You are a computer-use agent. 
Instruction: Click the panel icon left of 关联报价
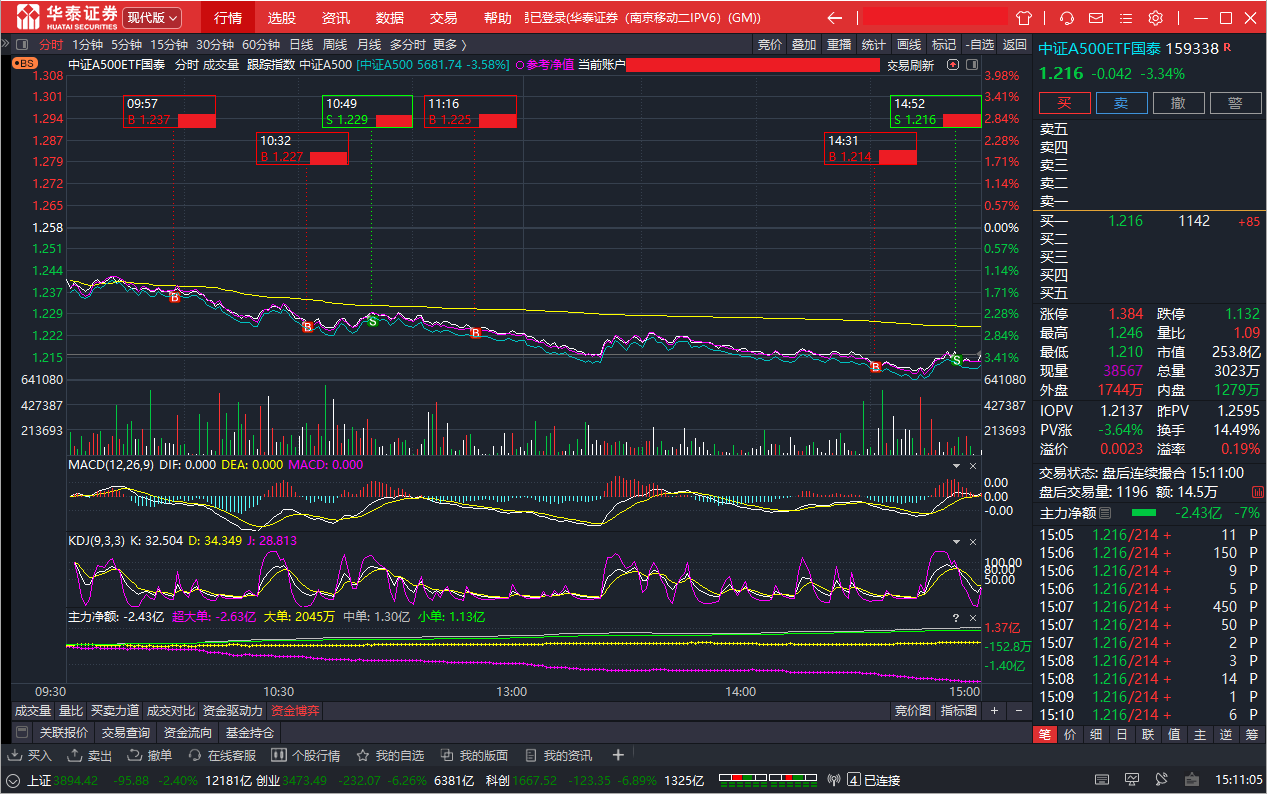(22, 732)
